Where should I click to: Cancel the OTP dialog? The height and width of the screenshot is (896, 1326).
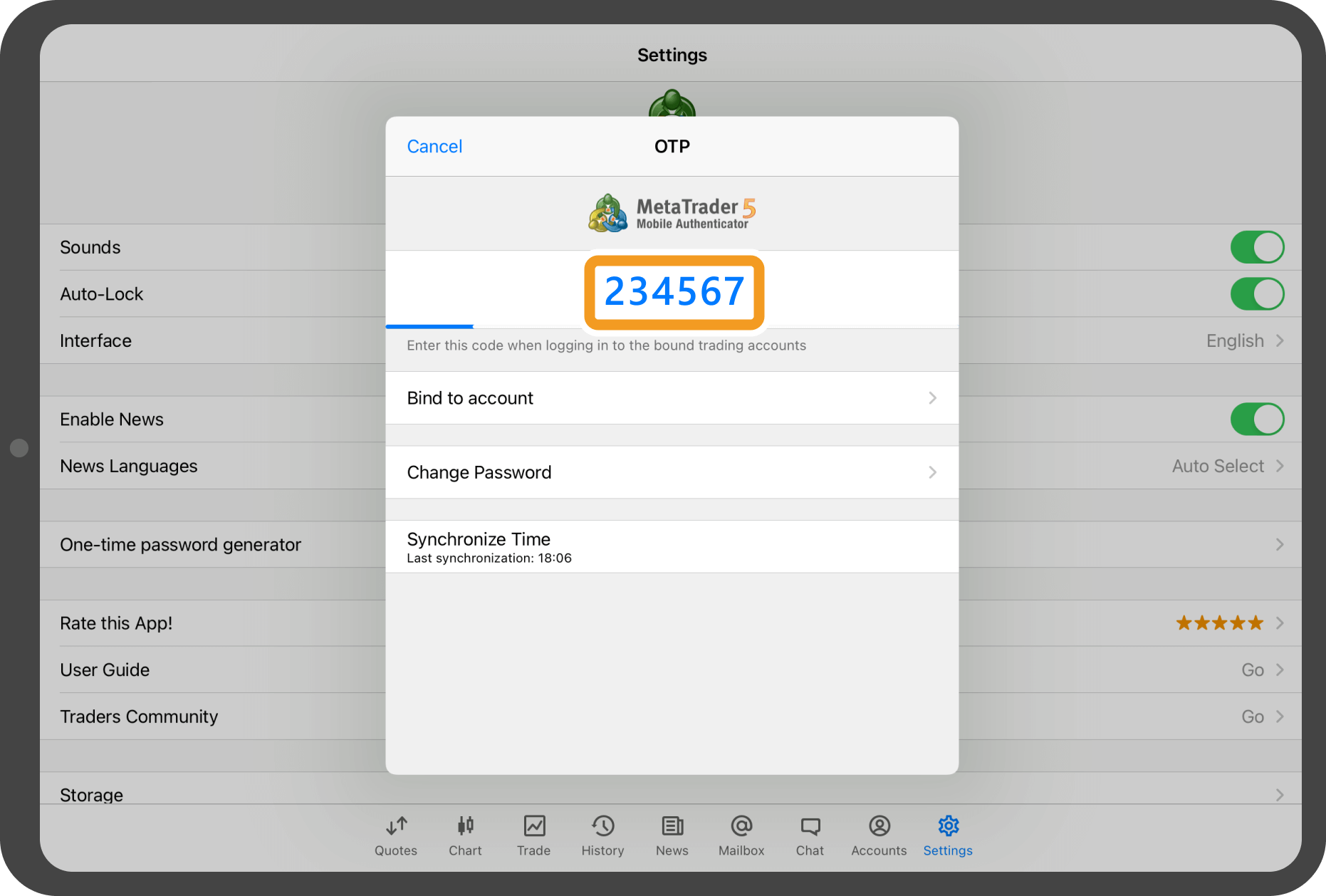point(434,147)
